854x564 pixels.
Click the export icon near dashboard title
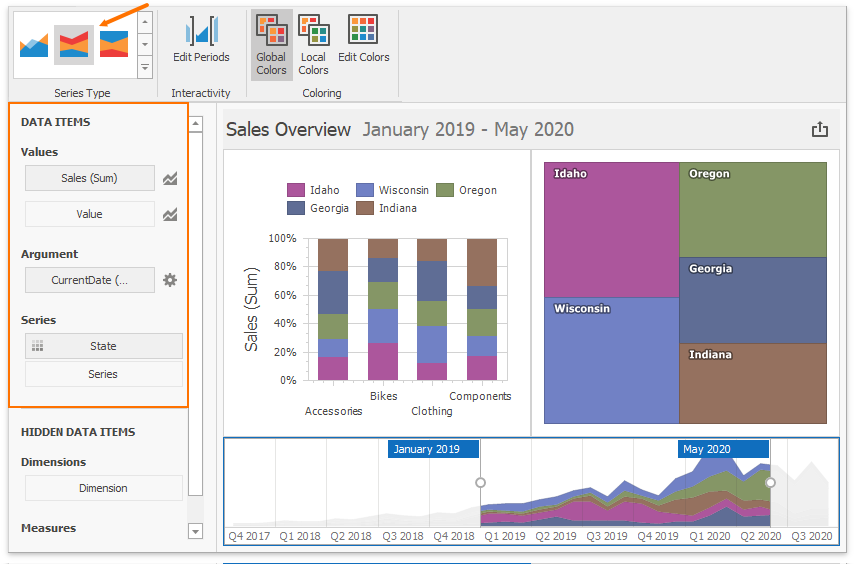pos(820,129)
